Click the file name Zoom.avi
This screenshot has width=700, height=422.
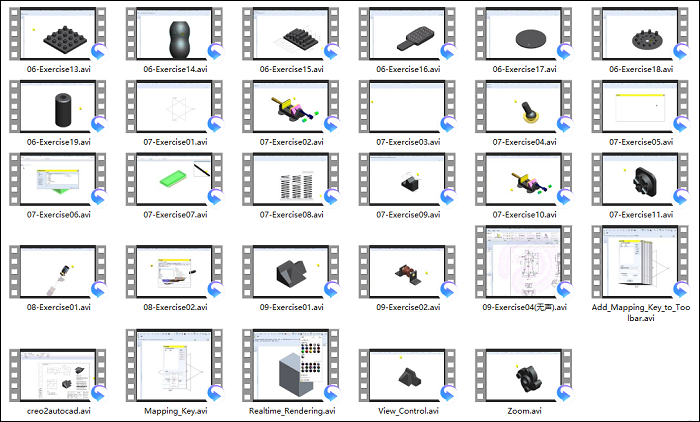(525, 411)
